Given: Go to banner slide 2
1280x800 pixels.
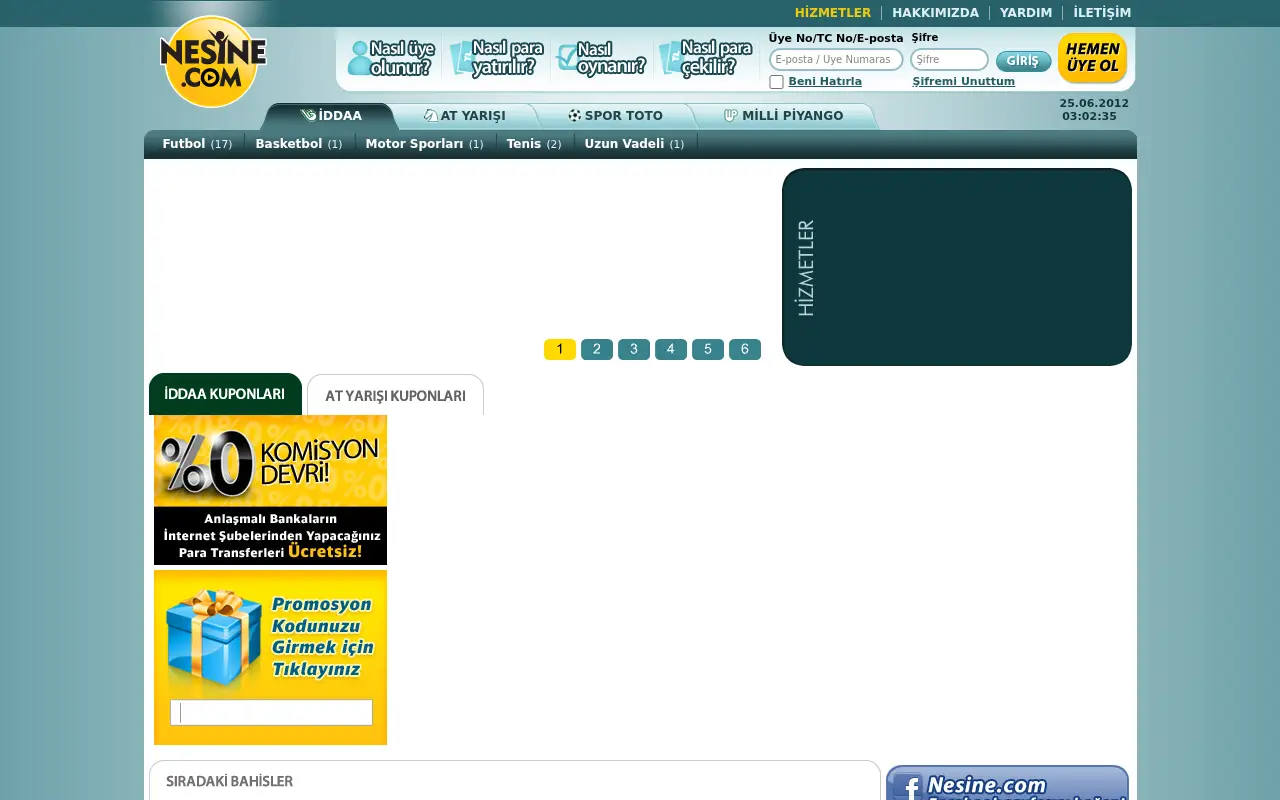Looking at the screenshot, I should click(x=597, y=349).
